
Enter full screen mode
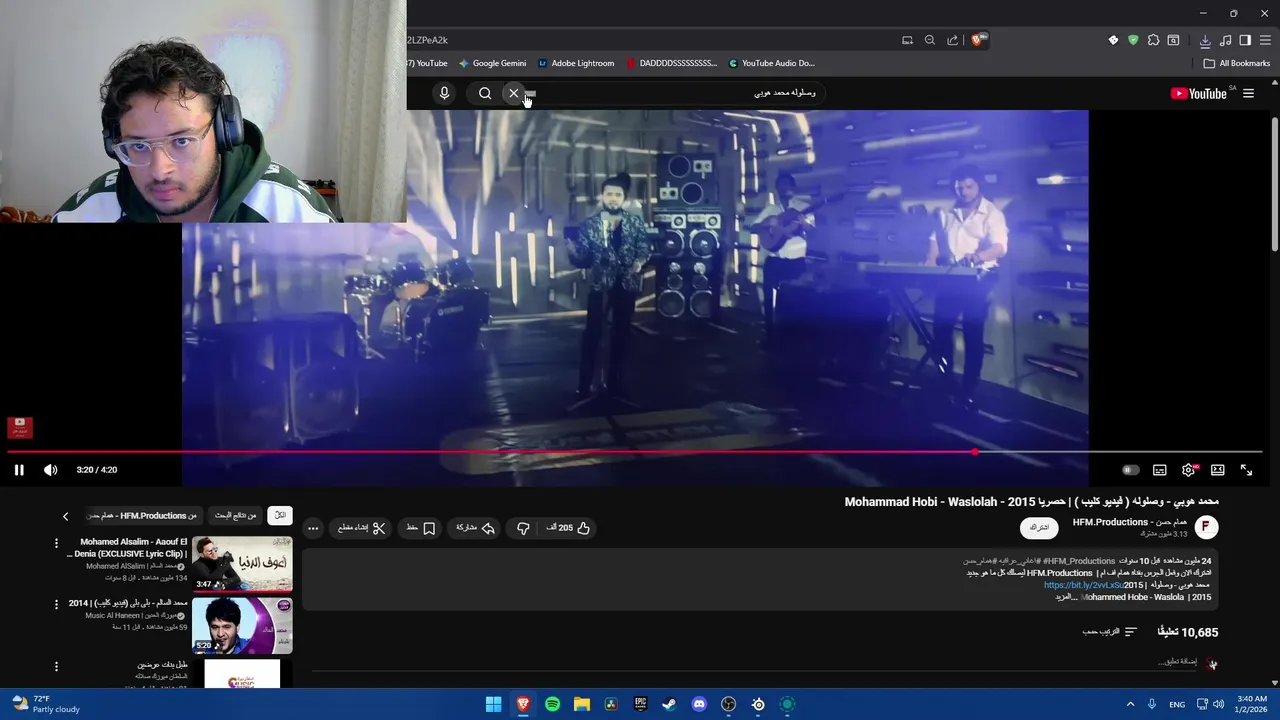click(x=1246, y=470)
